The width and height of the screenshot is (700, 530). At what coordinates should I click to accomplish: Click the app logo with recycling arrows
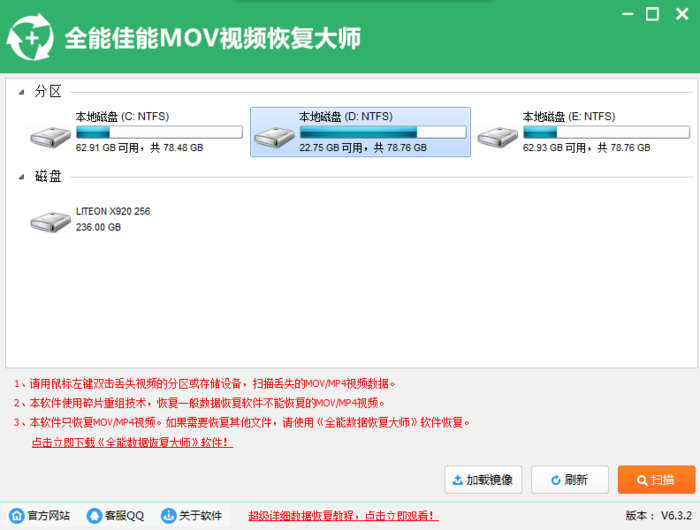point(30,37)
